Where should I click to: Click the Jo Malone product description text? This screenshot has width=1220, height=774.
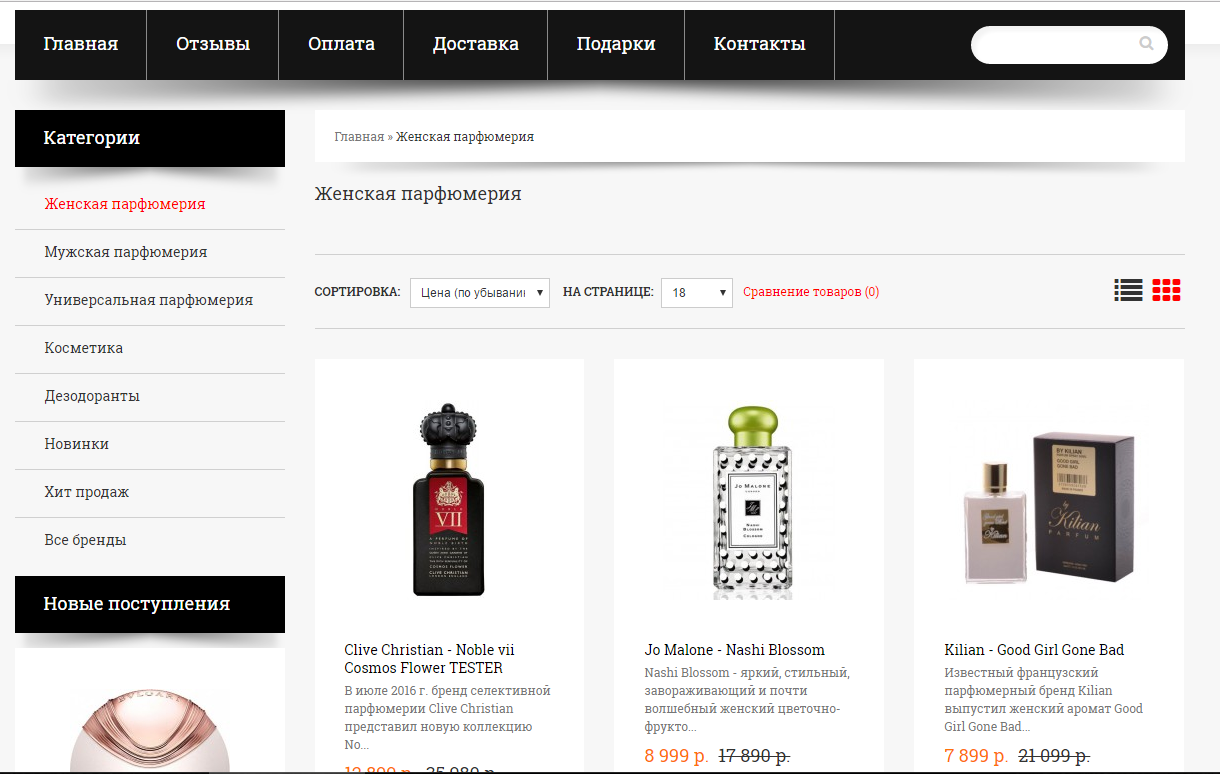(x=747, y=700)
